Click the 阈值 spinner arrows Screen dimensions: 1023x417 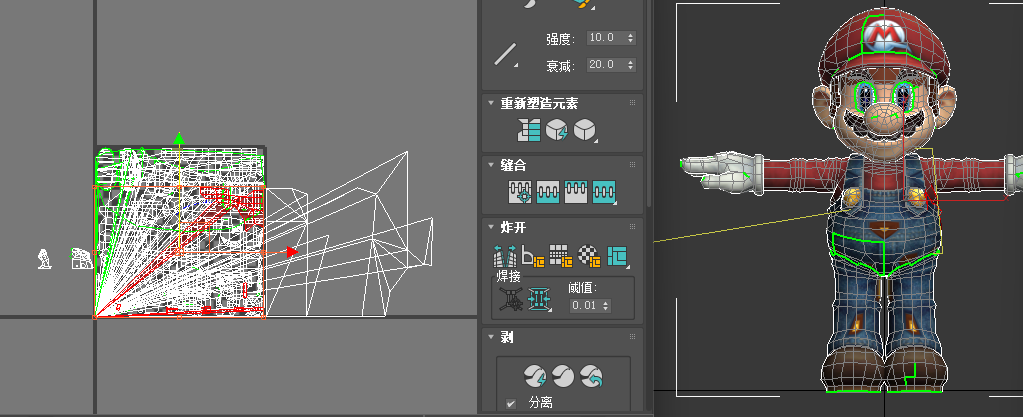coord(606,305)
